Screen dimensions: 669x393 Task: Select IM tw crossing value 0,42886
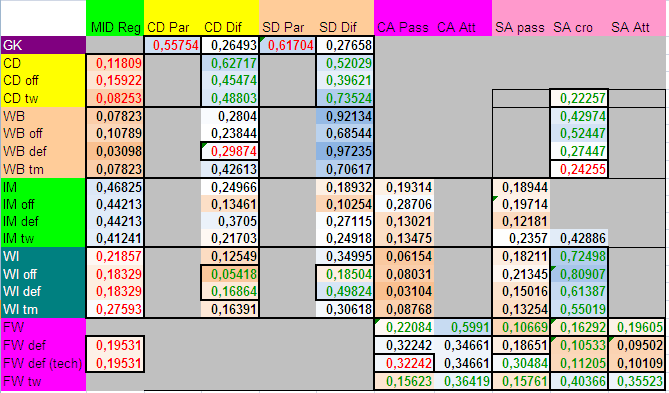[579, 238]
